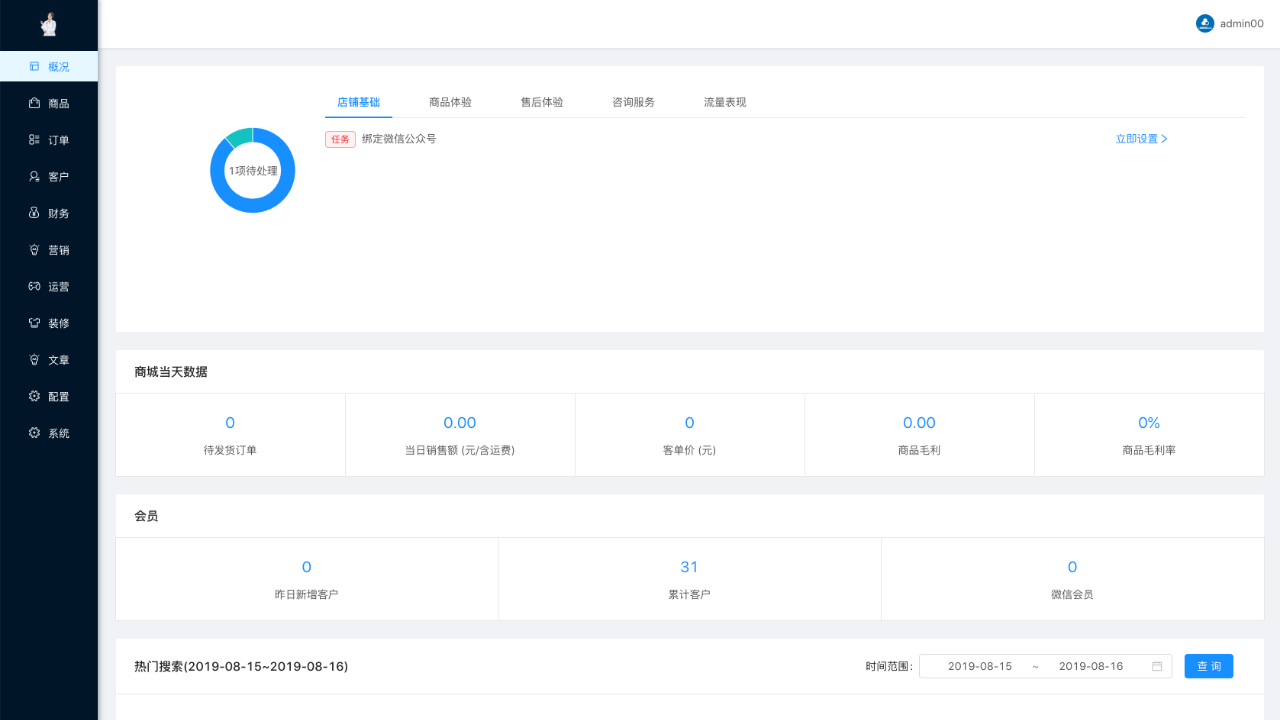Click the 商品 products bag icon

pos(34,103)
